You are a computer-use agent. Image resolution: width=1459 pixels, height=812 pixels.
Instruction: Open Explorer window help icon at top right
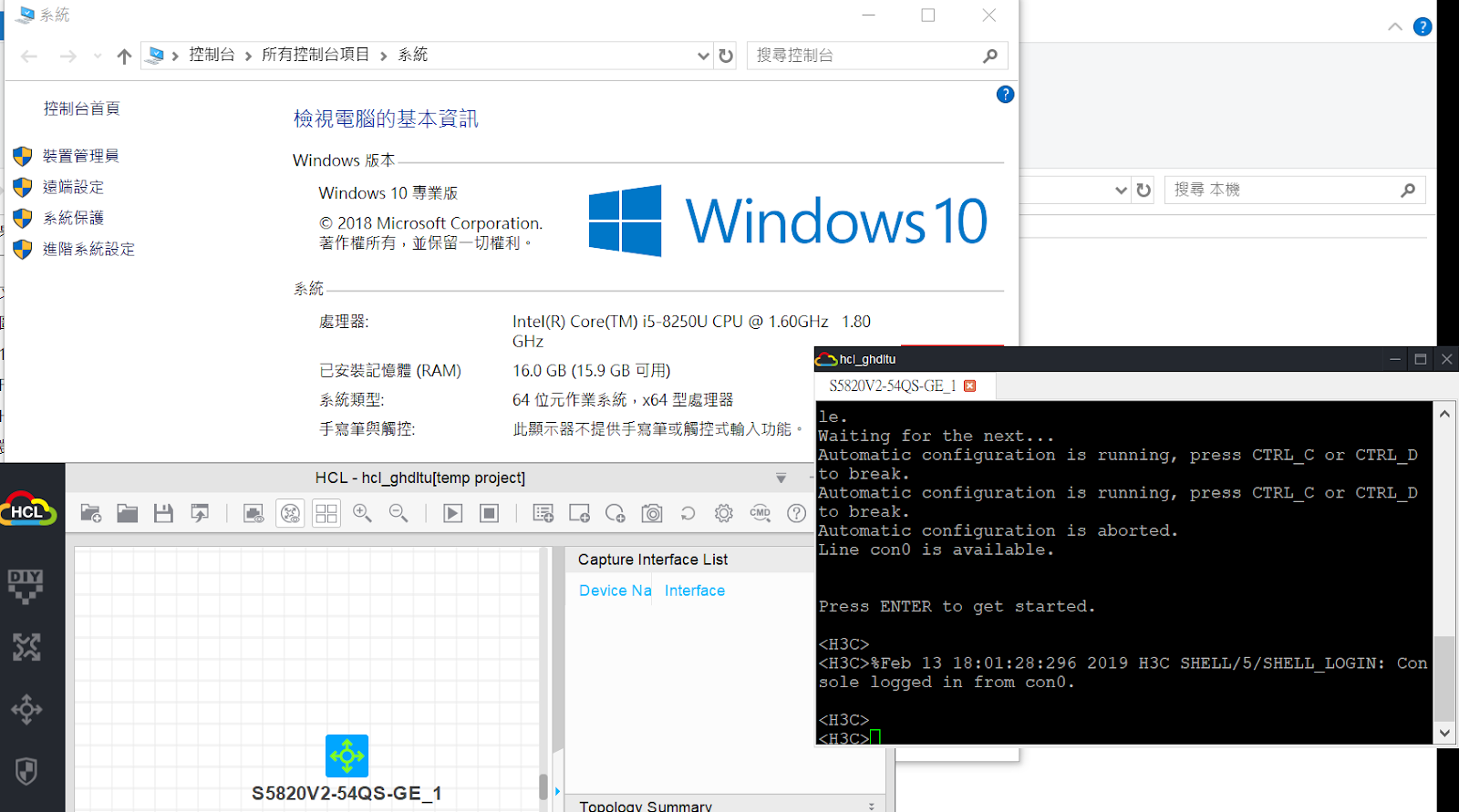point(1423,27)
